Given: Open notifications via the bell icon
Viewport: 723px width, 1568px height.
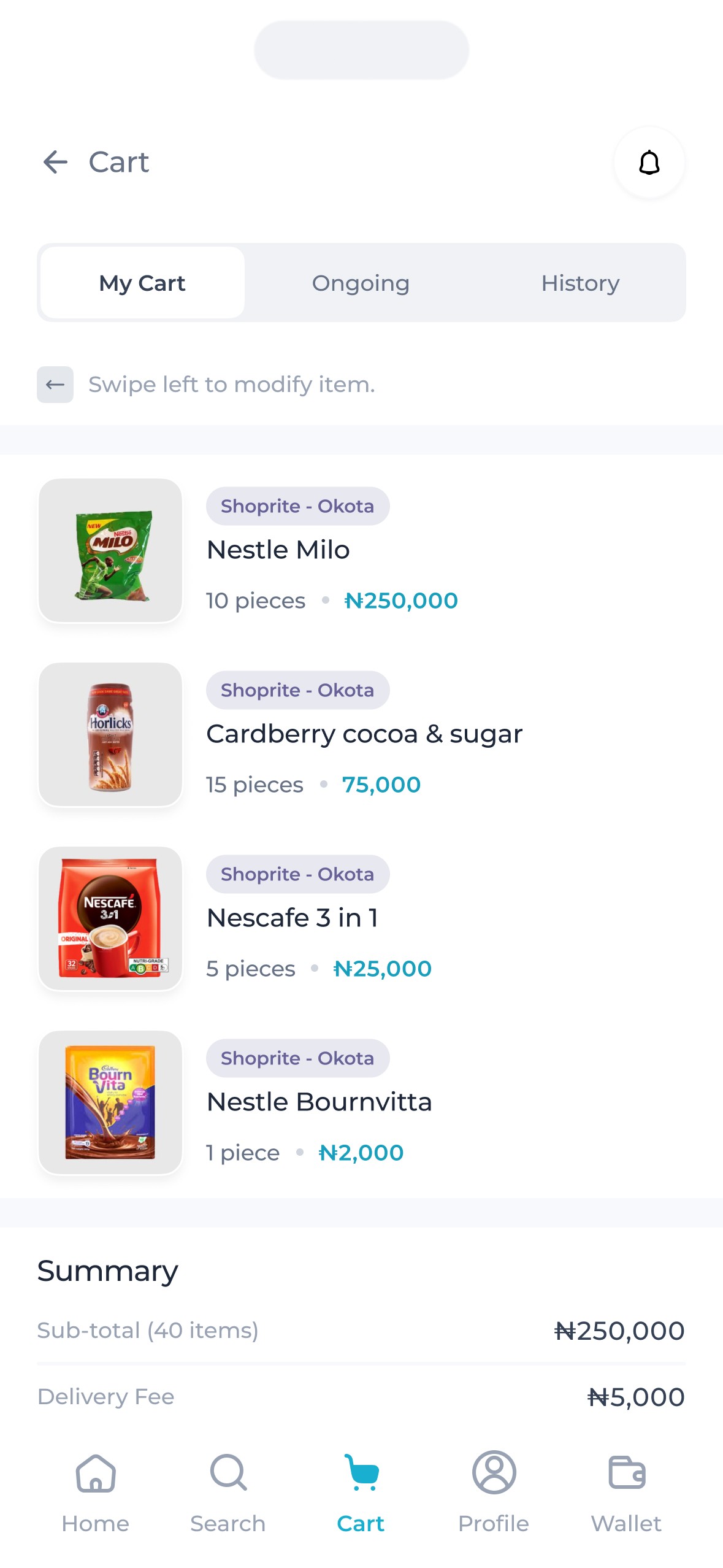Looking at the screenshot, I should [x=649, y=163].
